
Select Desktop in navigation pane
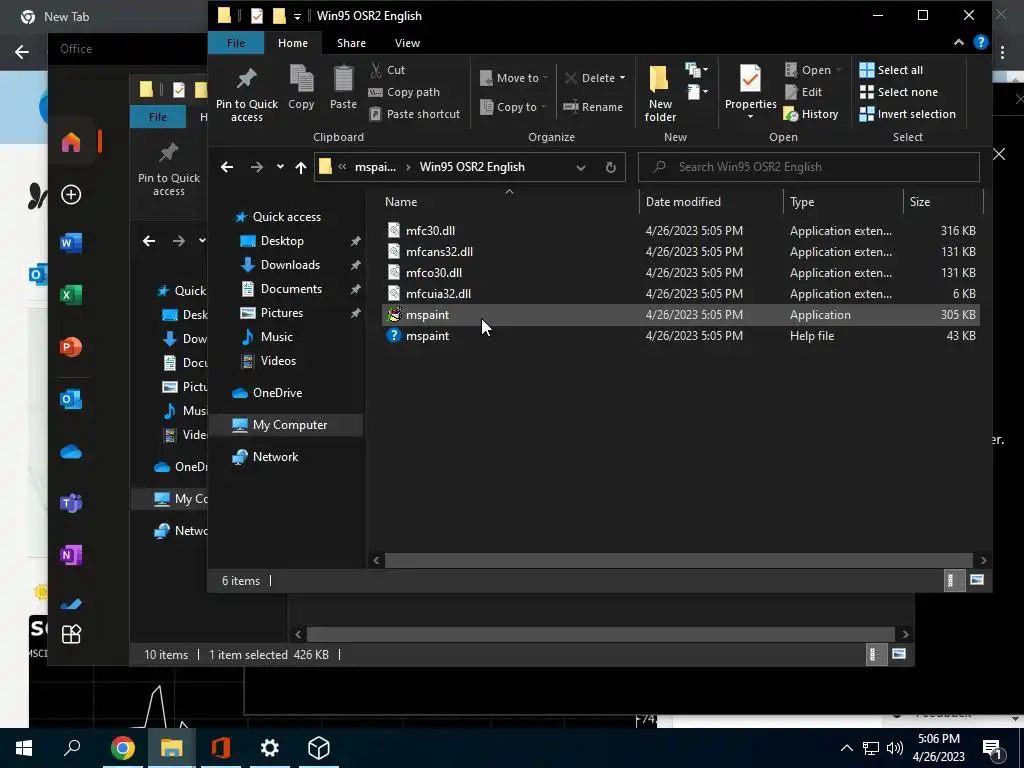pos(282,241)
